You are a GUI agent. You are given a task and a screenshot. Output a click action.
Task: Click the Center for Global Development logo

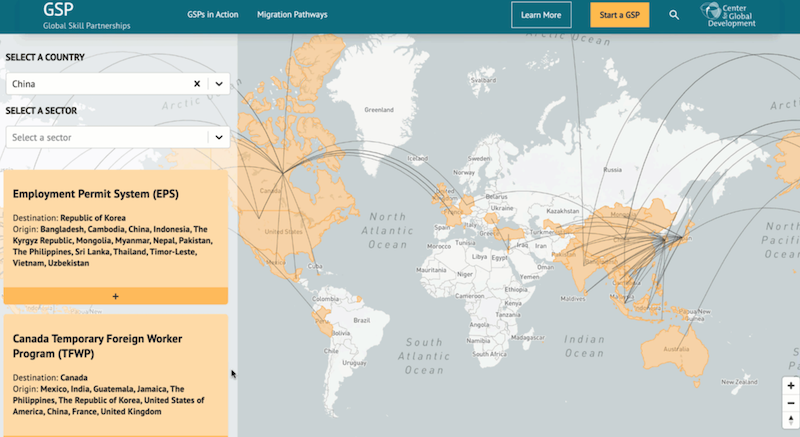click(728, 15)
